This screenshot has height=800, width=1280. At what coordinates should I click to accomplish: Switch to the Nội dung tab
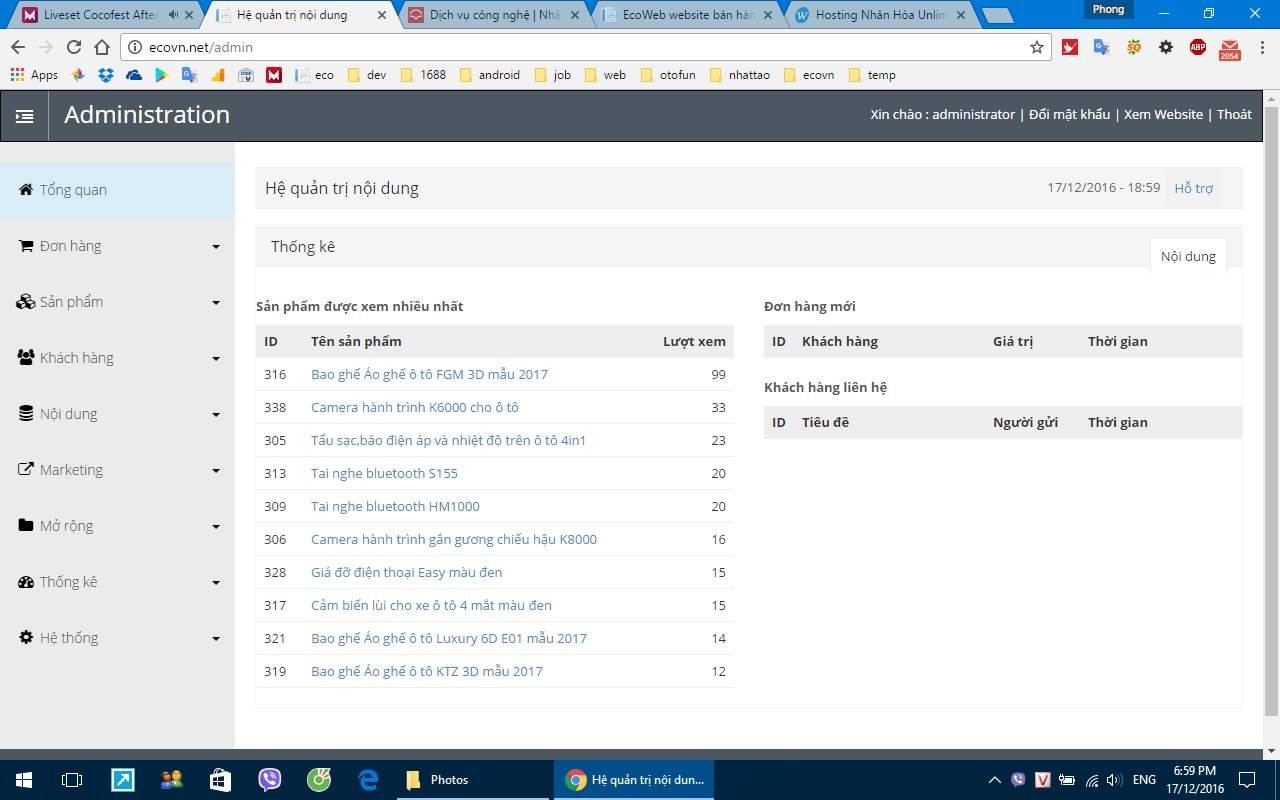pos(1188,256)
